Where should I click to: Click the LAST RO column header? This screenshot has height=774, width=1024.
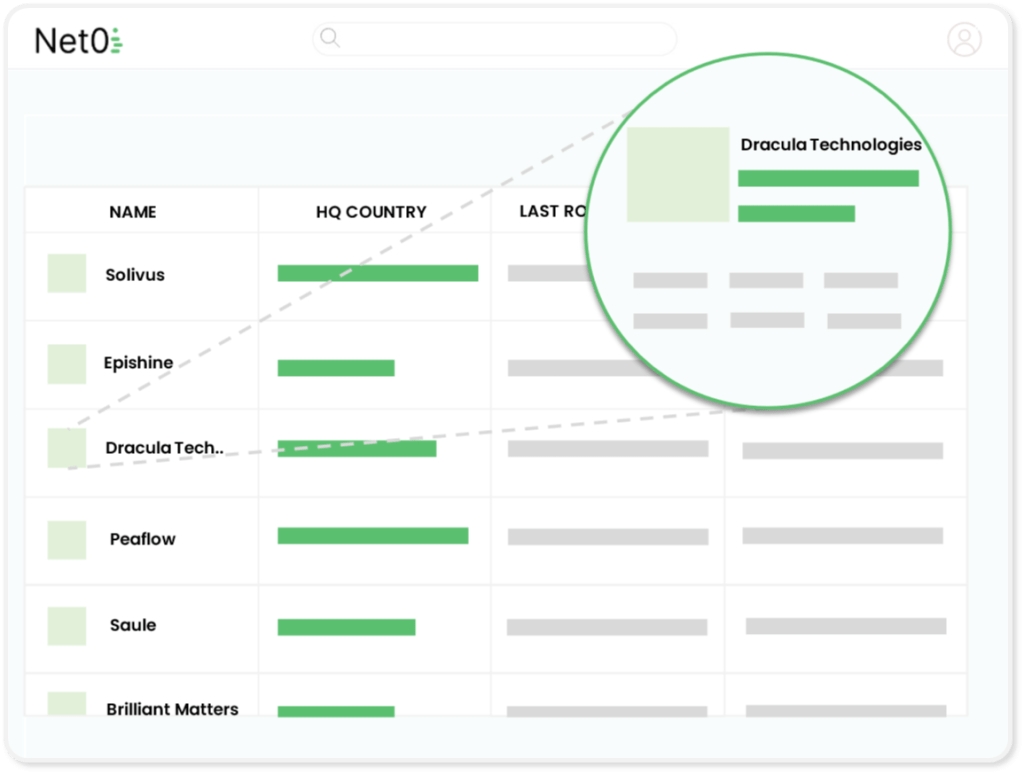[551, 212]
